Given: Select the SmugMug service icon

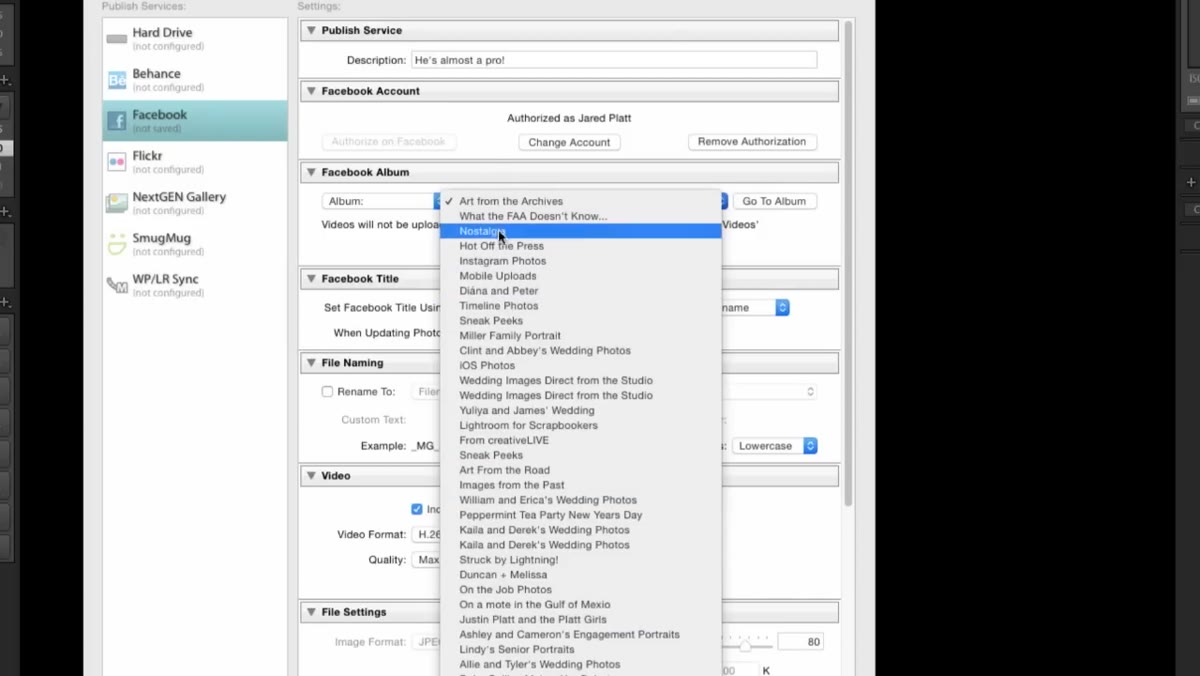Looking at the screenshot, I should pos(117,244).
